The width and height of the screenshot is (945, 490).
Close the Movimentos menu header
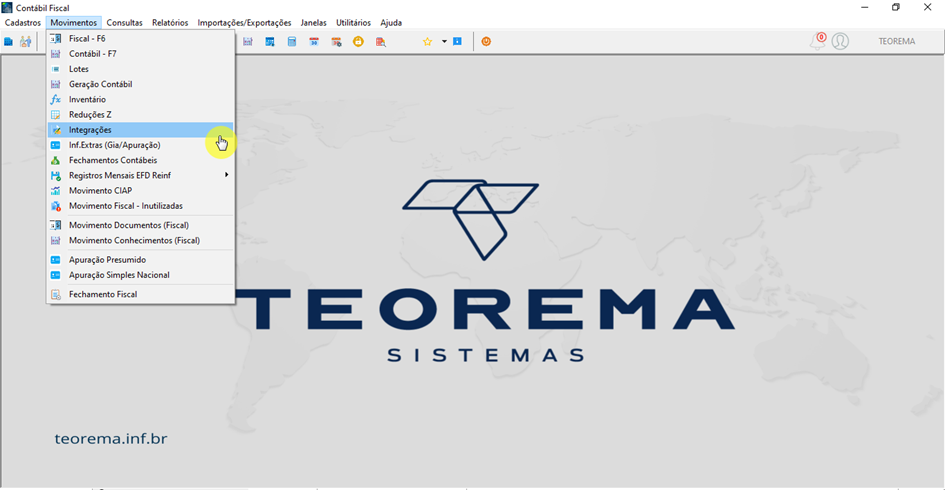74,22
